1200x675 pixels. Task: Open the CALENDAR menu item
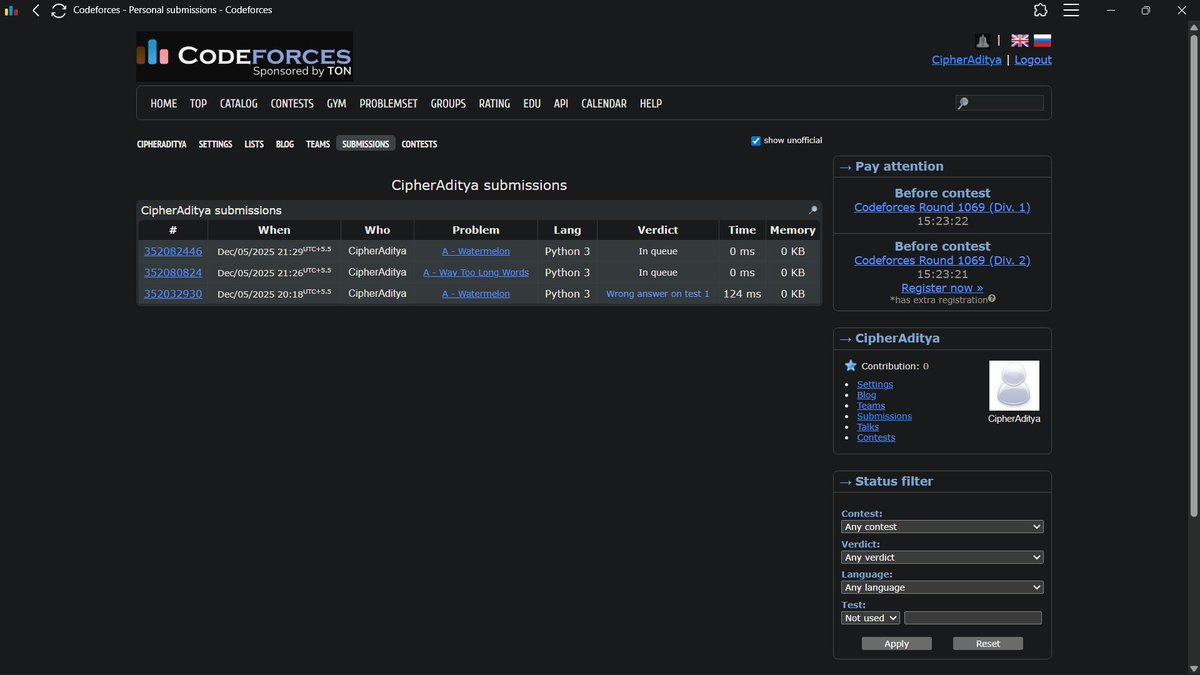point(604,104)
